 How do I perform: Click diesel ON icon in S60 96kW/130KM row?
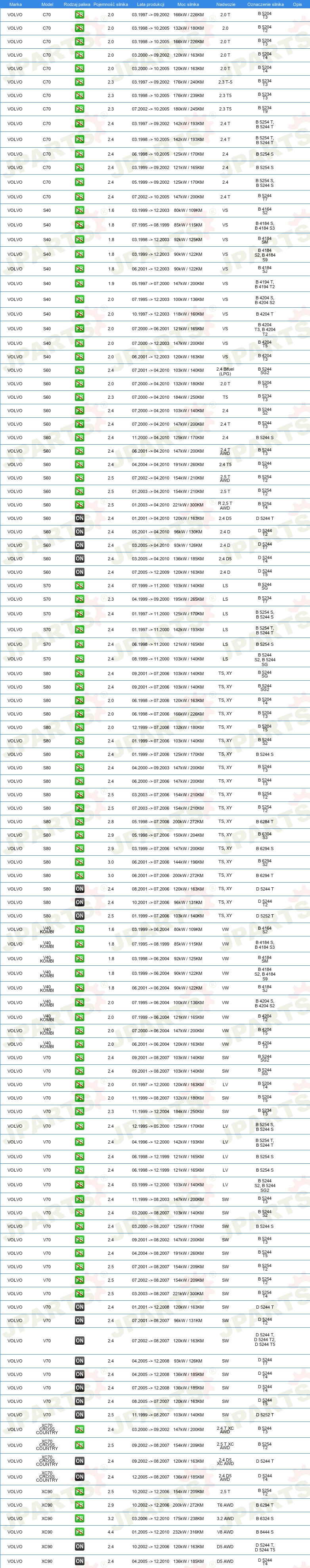[79, 532]
